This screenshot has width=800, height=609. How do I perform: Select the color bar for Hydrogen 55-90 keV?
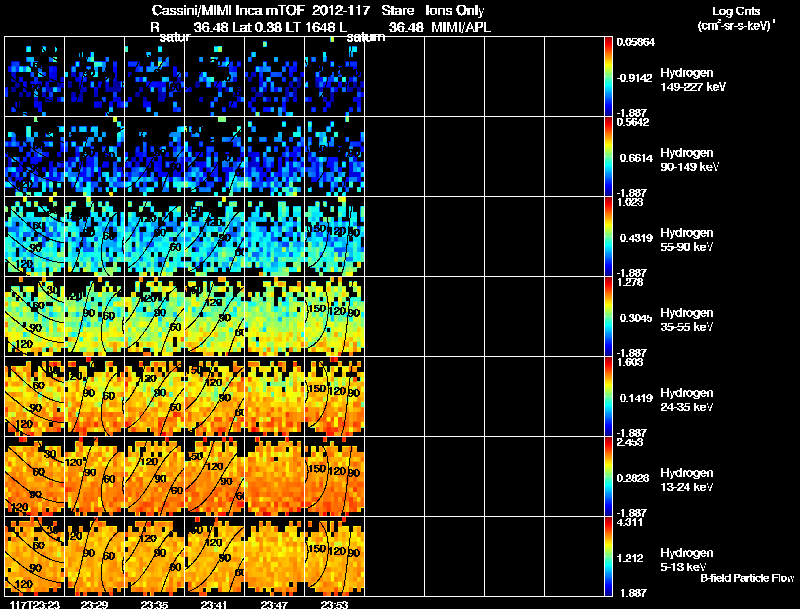[609, 236]
